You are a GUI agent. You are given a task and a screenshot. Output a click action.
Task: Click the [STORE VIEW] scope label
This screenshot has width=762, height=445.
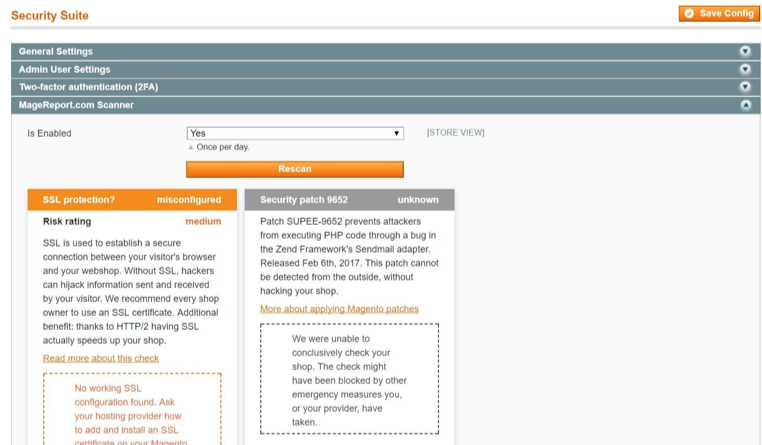coord(455,133)
